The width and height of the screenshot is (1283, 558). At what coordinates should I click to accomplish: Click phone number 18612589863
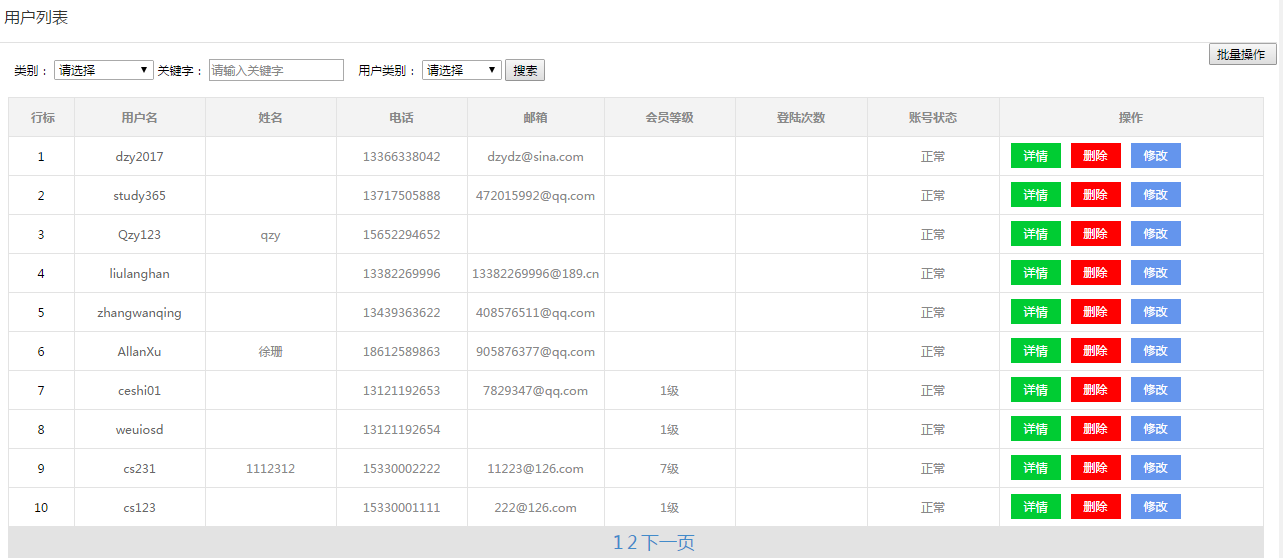point(401,352)
